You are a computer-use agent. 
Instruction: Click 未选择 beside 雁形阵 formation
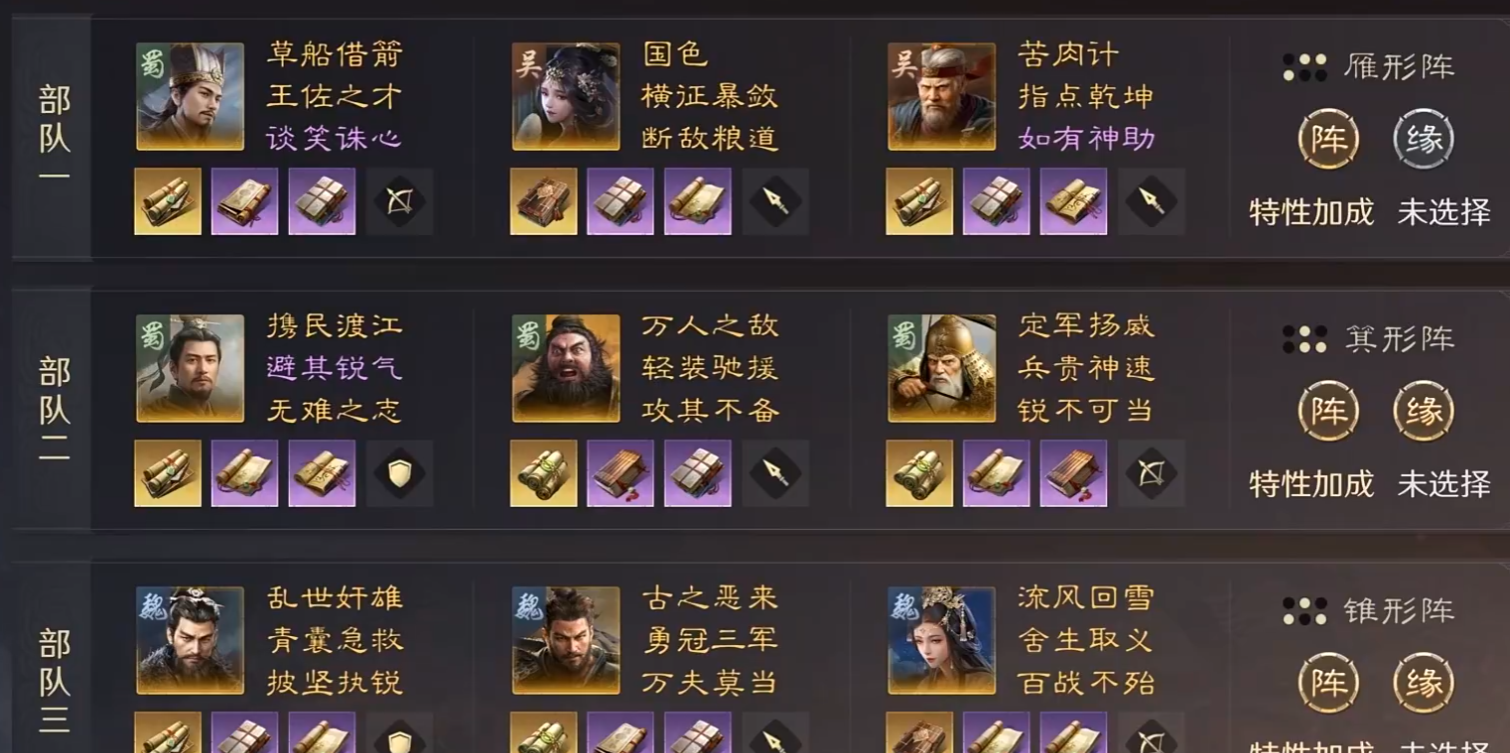1444,212
